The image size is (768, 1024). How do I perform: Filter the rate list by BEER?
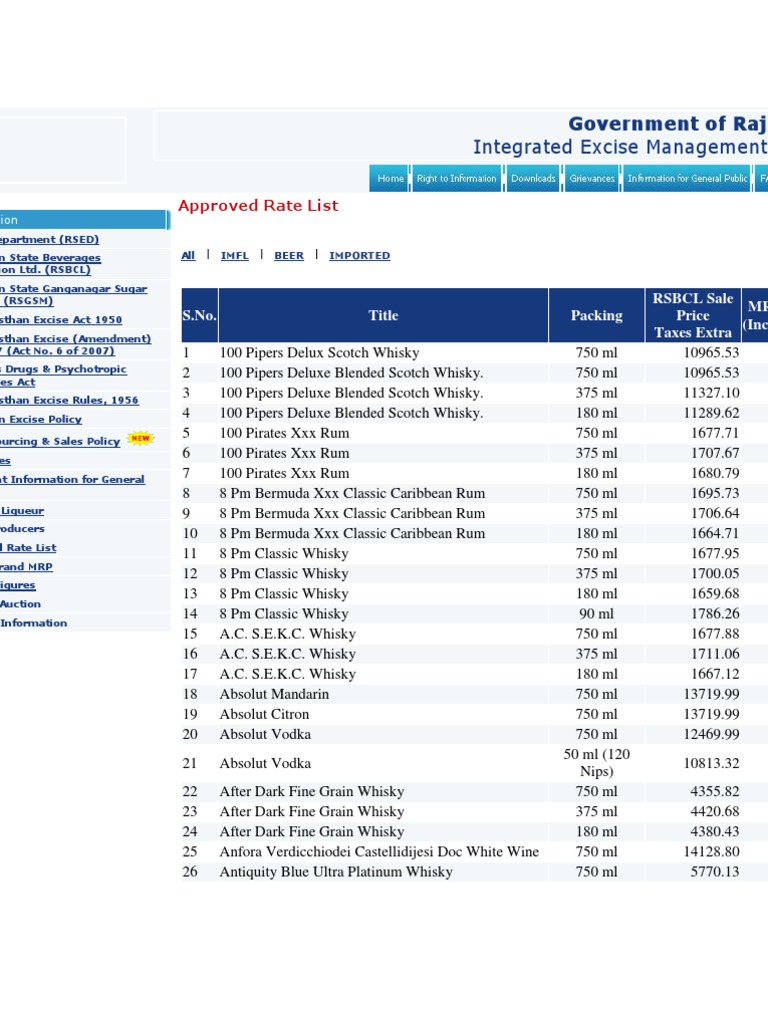(x=289, y=256)
